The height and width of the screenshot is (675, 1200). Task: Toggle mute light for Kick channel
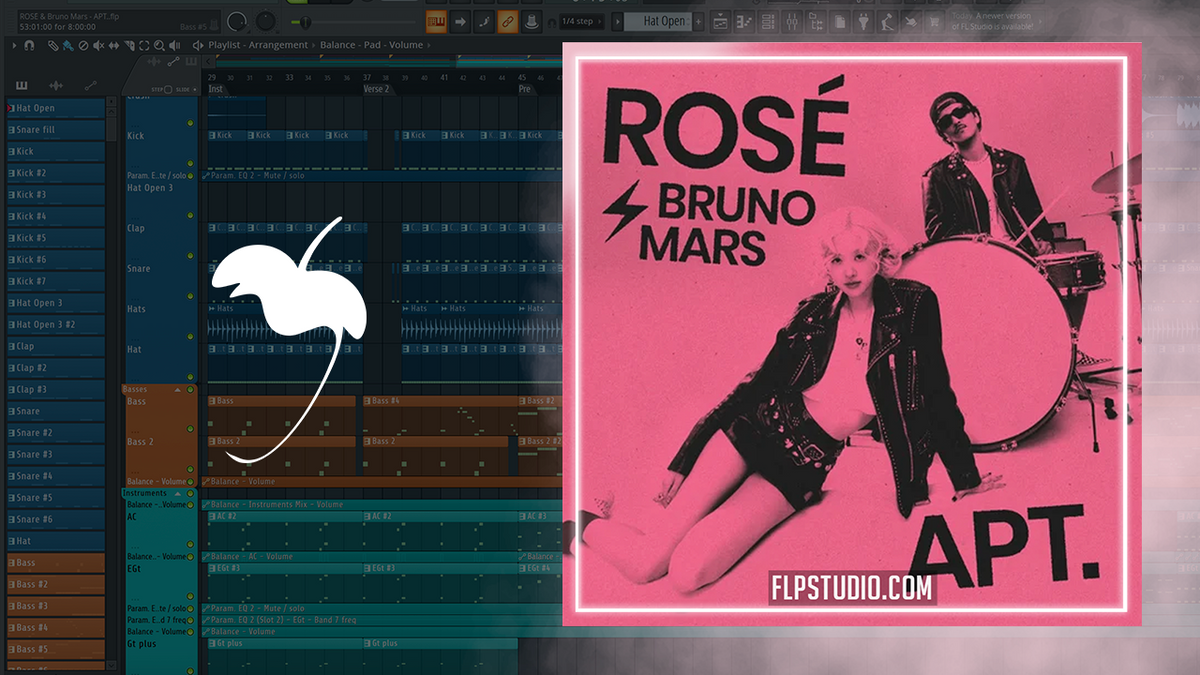point(190,124)
